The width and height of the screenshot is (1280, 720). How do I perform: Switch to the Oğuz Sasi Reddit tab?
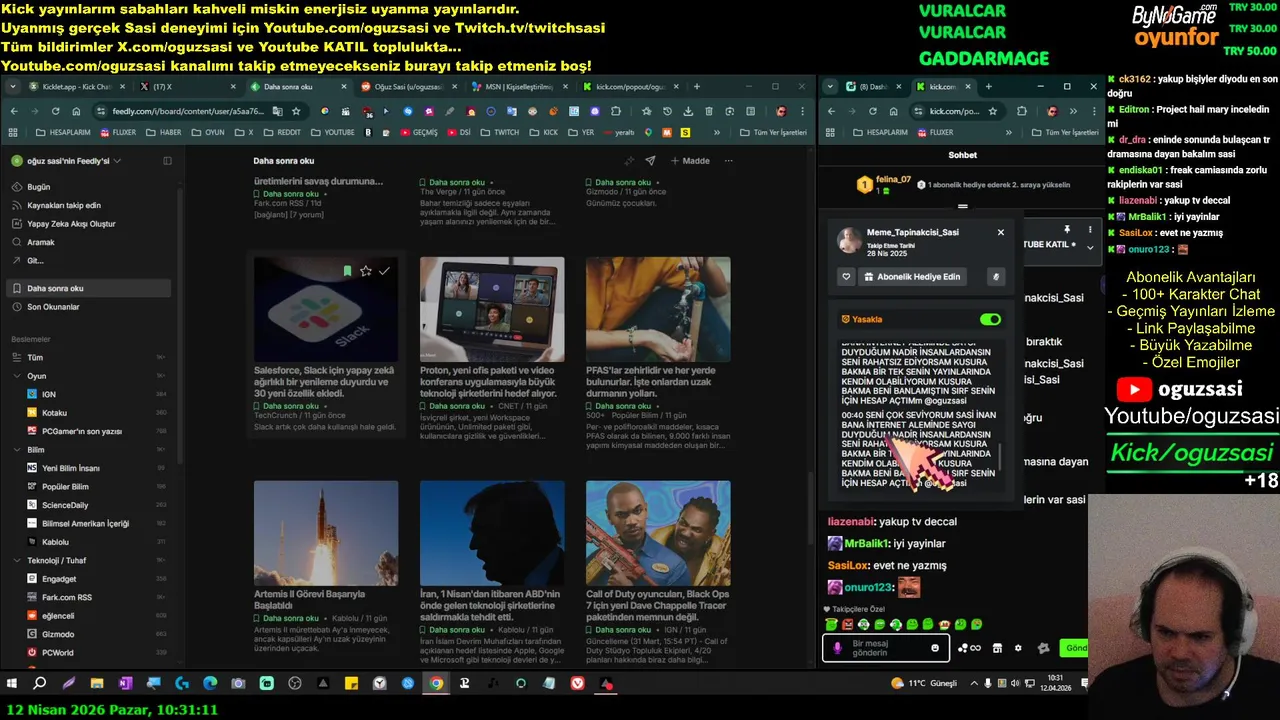pyautogui.click(x=407, y=87)
